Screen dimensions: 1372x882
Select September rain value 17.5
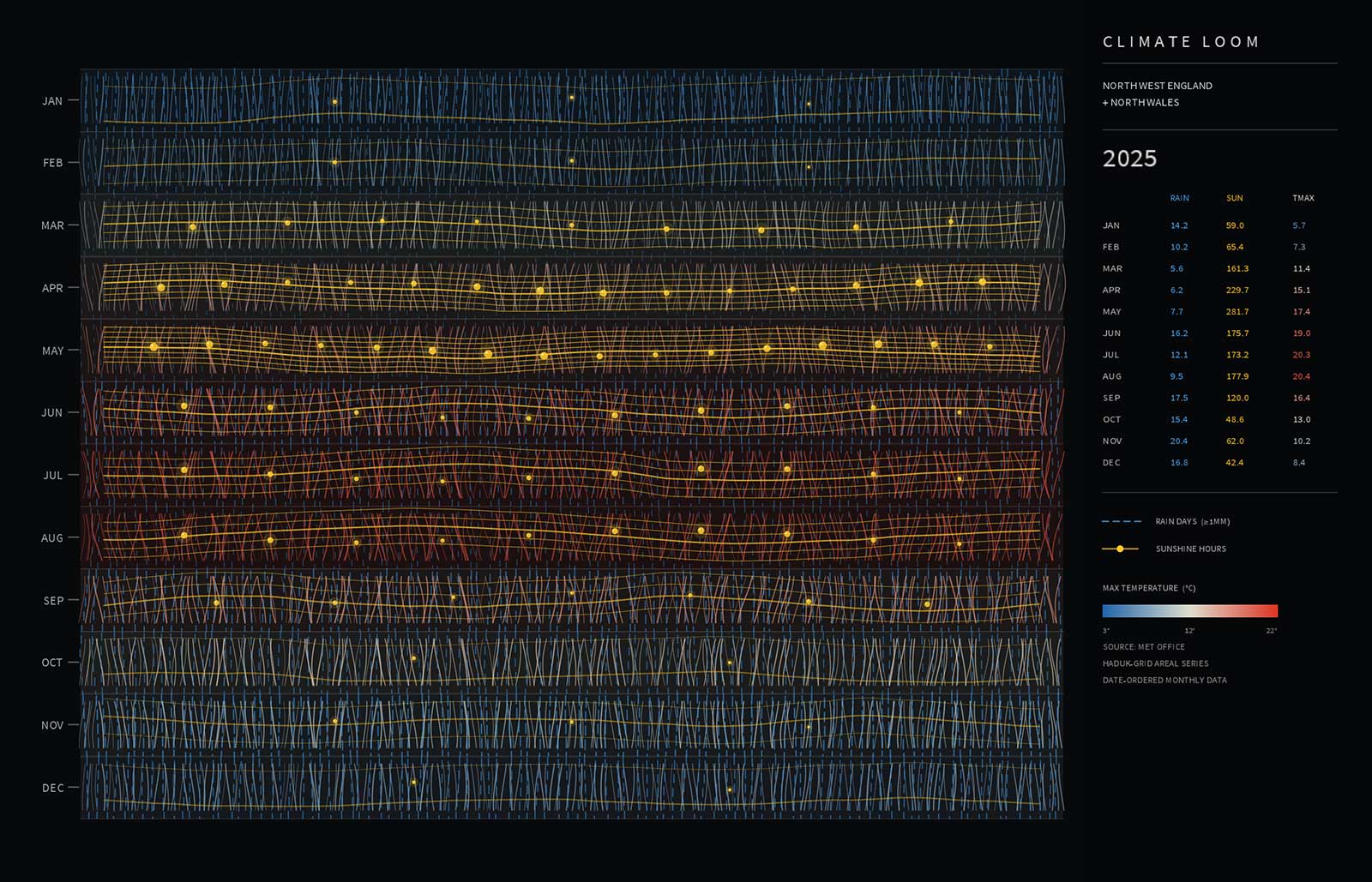(x=1179, y=399)
